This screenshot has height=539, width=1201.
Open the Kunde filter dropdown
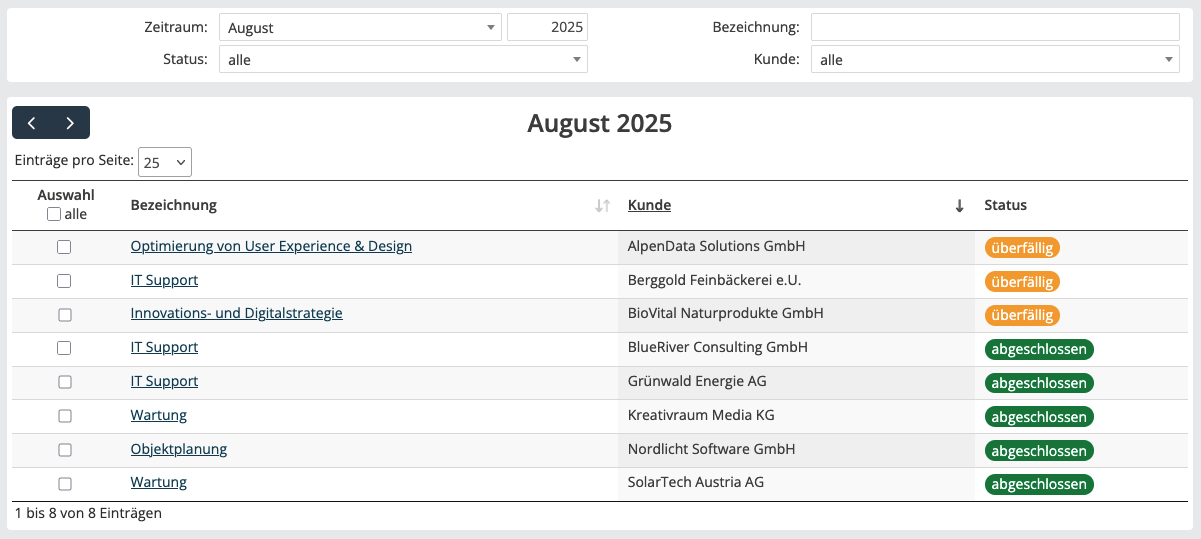(995, 60)
